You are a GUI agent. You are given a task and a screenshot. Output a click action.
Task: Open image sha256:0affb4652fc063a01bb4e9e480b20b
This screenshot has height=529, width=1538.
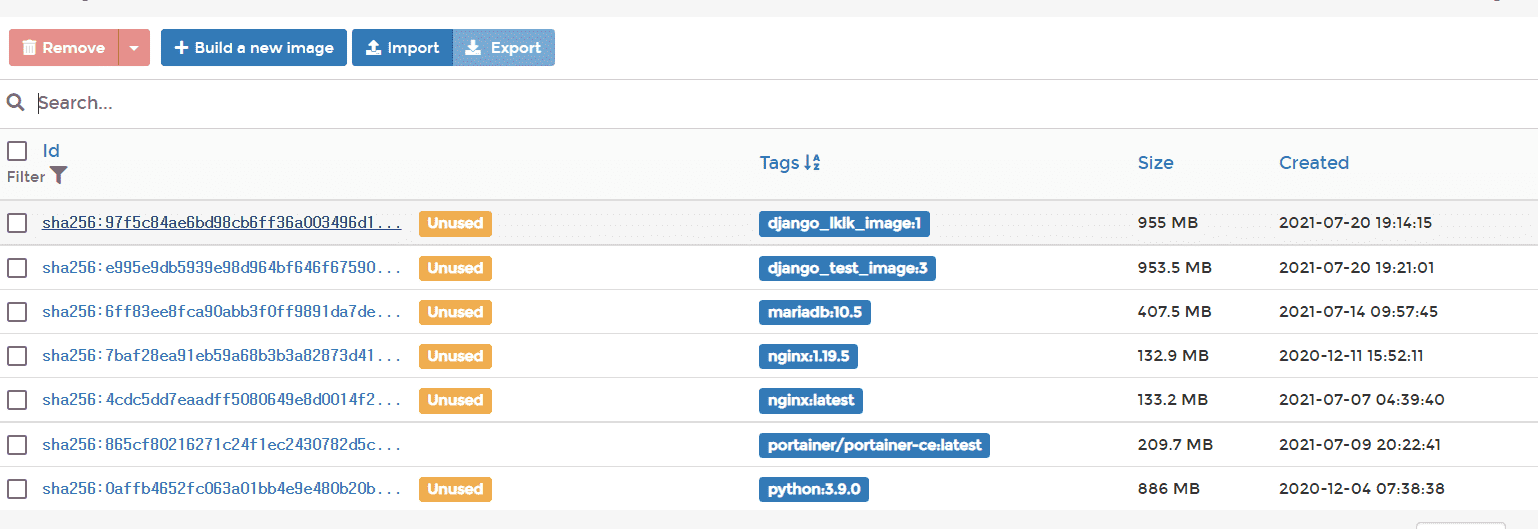(x=222, y=489)
